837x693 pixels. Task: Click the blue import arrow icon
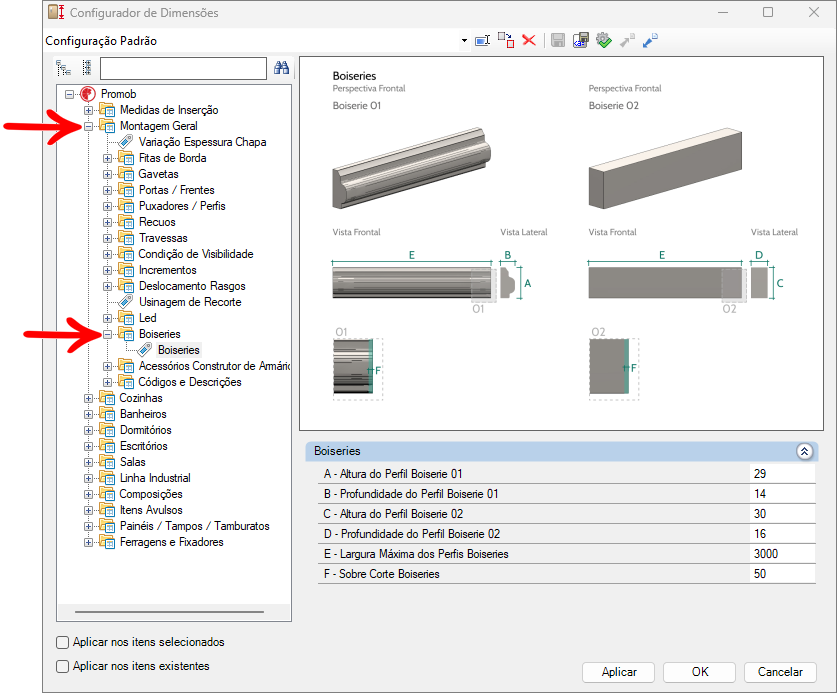pyautogui.click(x=650, y=41)
